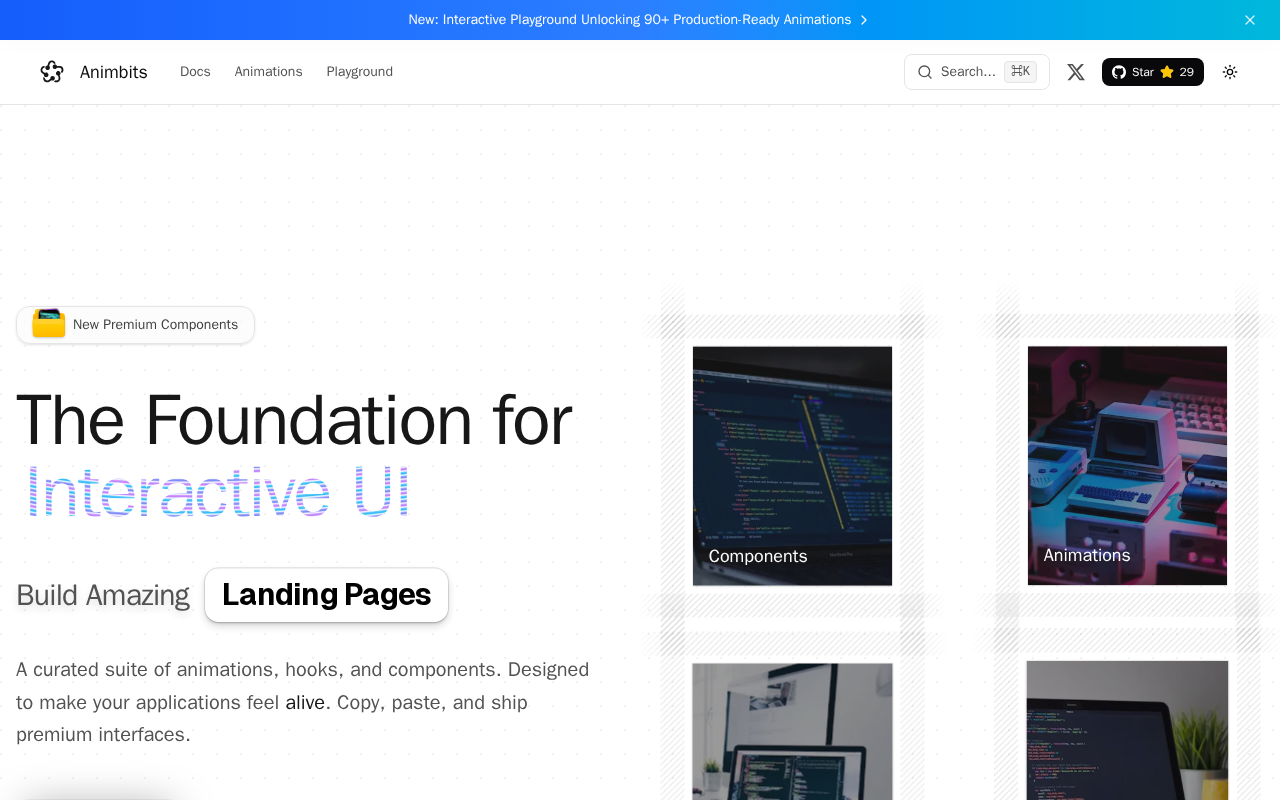Viewport: 1280px width, 800px height.
Task: Open the X (Twitter) profile icon
Action: 1076,72
